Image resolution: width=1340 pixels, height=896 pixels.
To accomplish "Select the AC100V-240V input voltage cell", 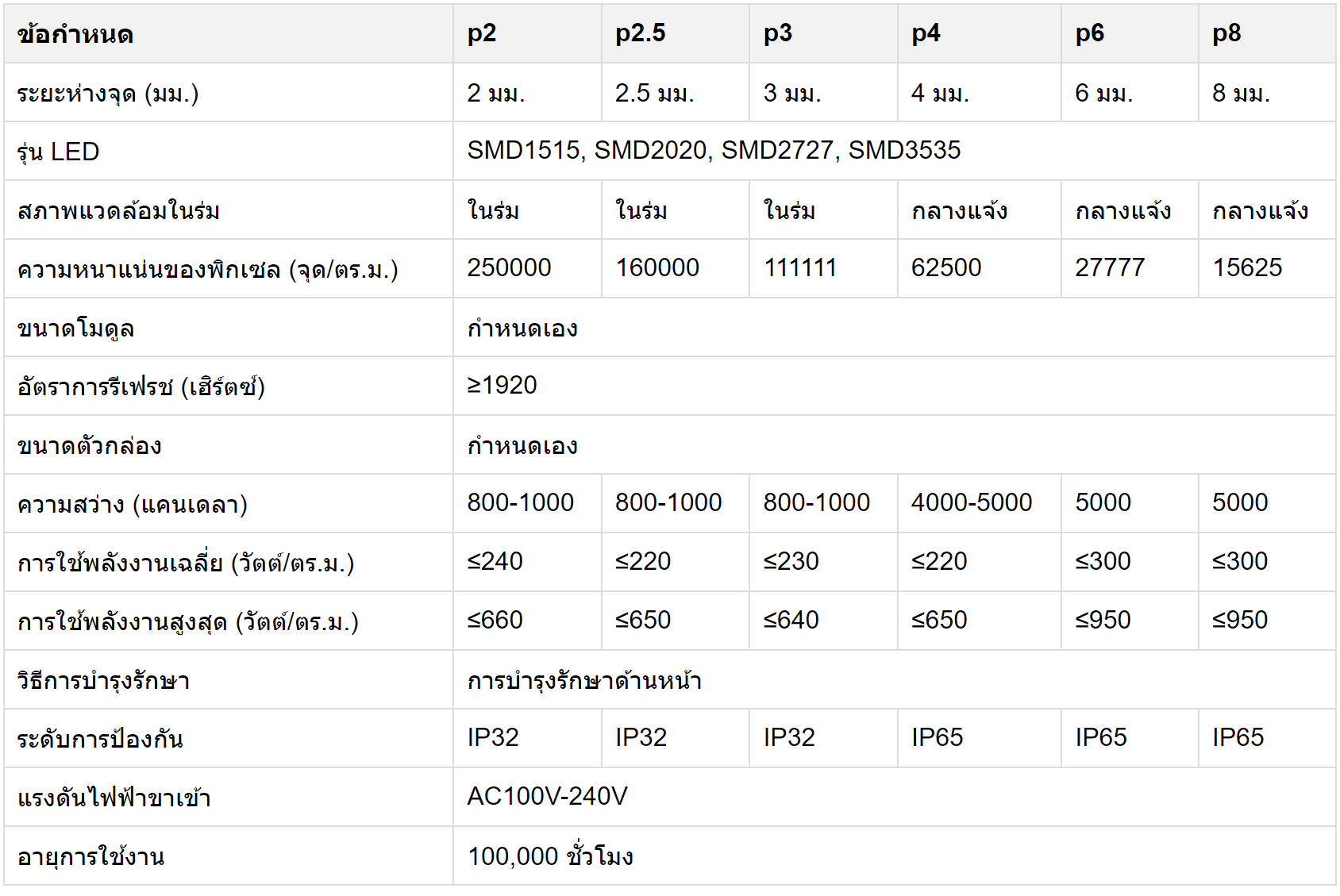I will point(895,797).
